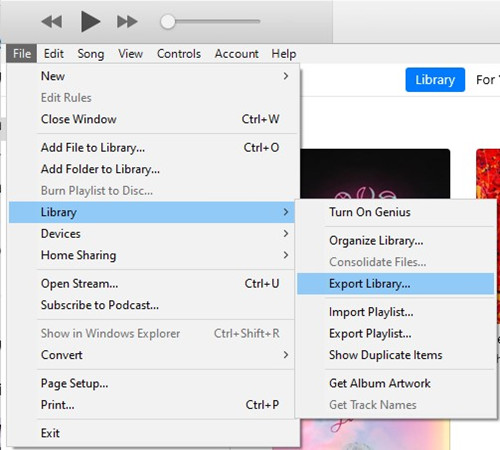Click Export Library in submenu
Image resolution: width=500 pixels, height=450 pixels.
[396, 284]
